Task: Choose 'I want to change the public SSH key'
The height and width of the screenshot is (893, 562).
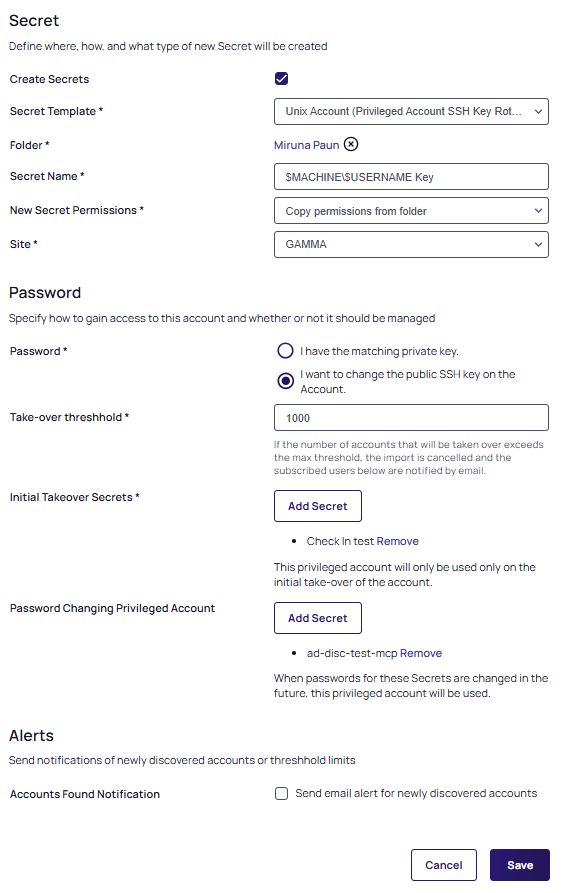Action: [x=285, y=381]
